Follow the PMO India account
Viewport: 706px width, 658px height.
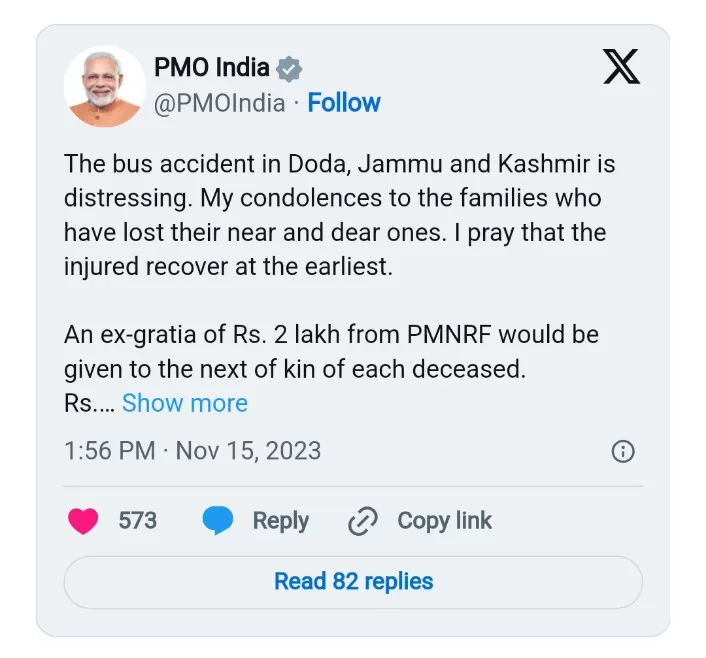344,103
